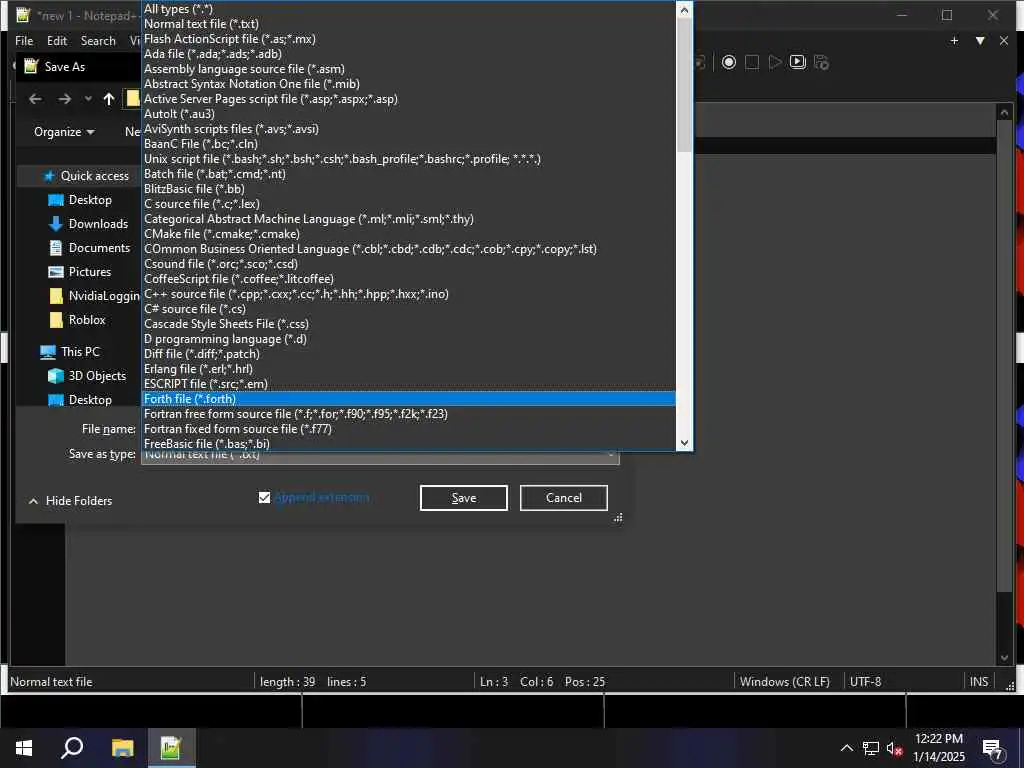Image resolution: width=1024 pixels, height=768 pixels.
Task: Open recent locations dropdown chevron
Action: (x=88, y=99)
